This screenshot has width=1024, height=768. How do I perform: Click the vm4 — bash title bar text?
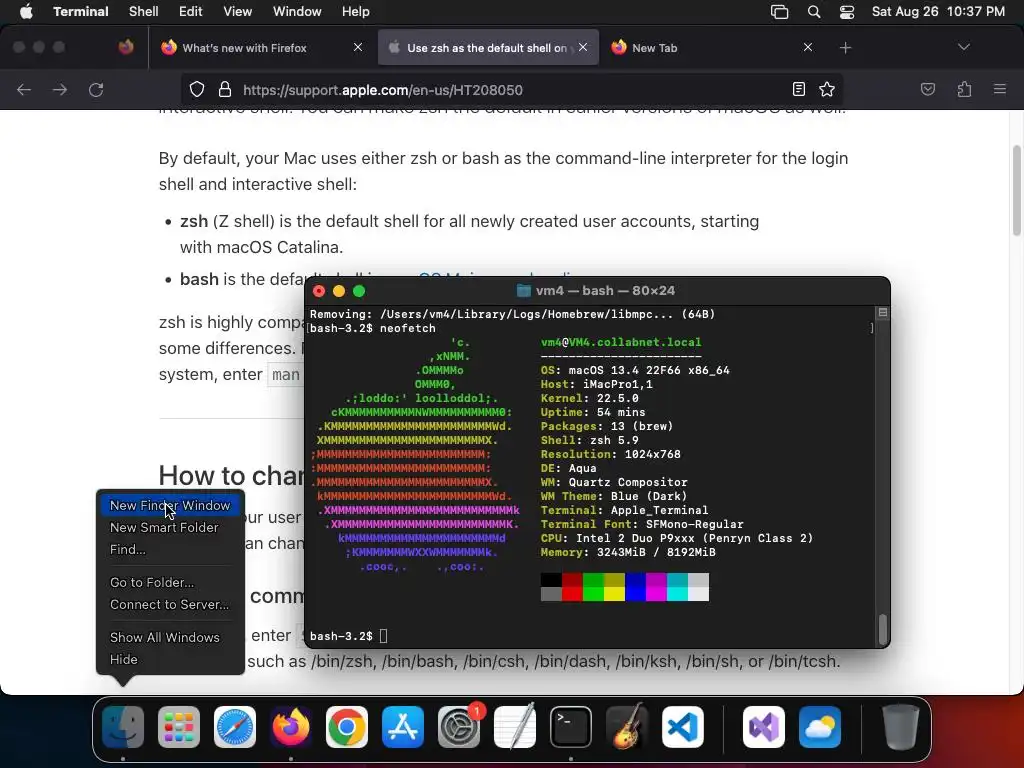[605, 291]
